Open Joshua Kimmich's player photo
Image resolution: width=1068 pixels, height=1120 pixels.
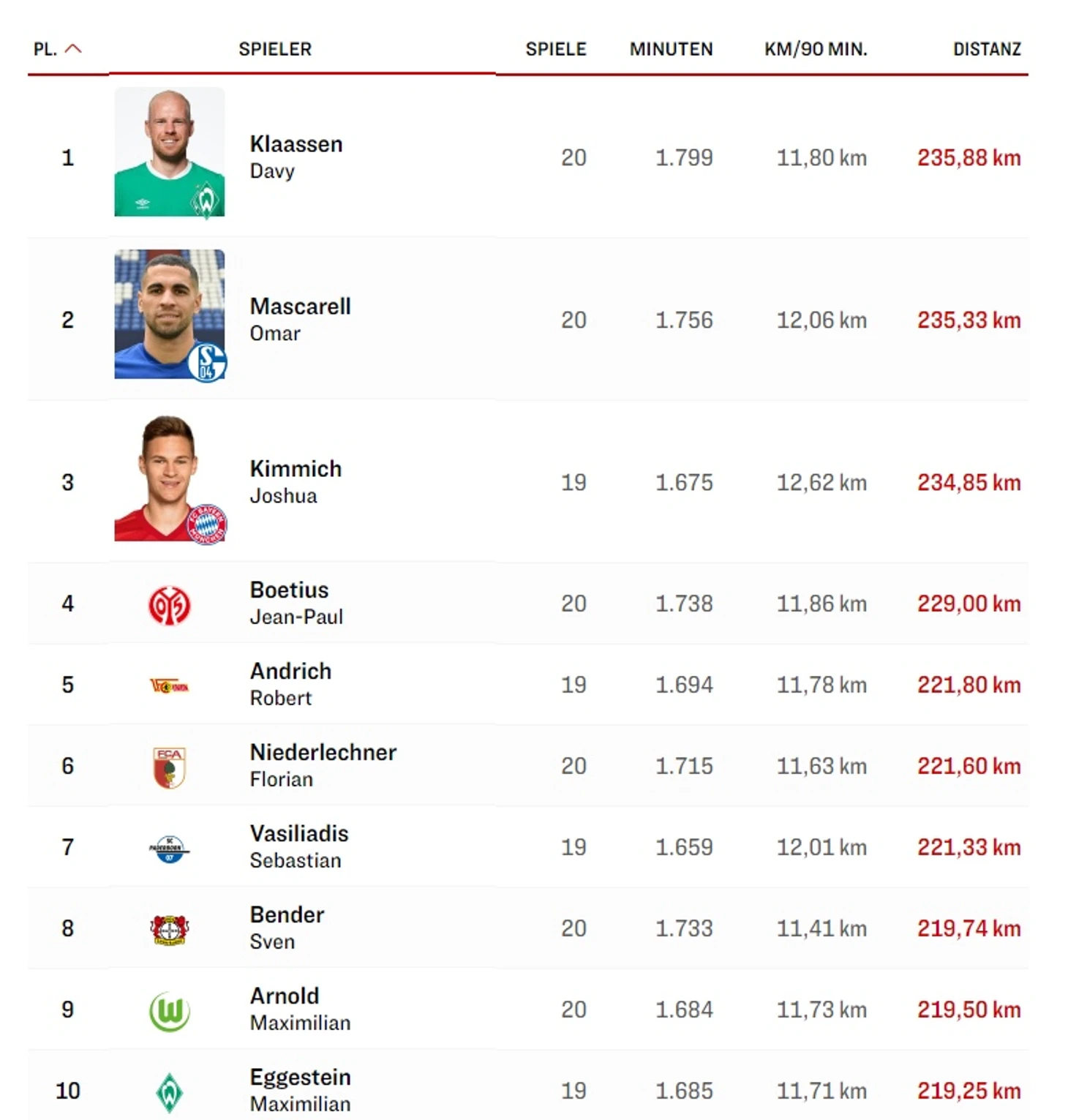click(x=169, y=478)
